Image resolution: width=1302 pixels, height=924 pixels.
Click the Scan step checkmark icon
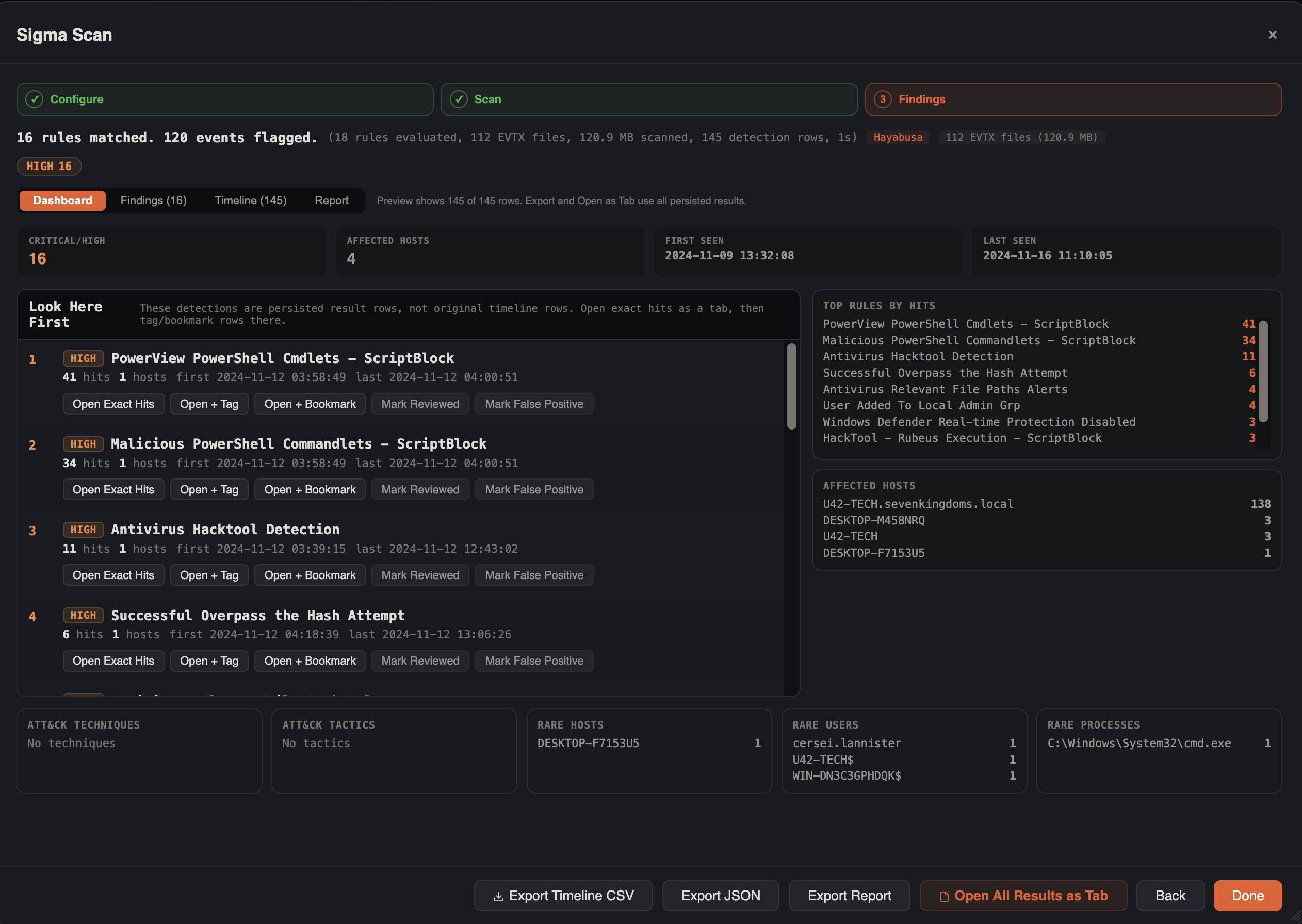[459, 100]
